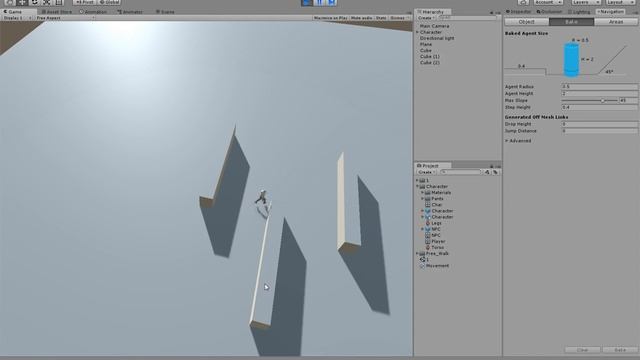Select the Hand tool in the toolbar
Screen dimensions: 640x360
click(x=10, y=2)
